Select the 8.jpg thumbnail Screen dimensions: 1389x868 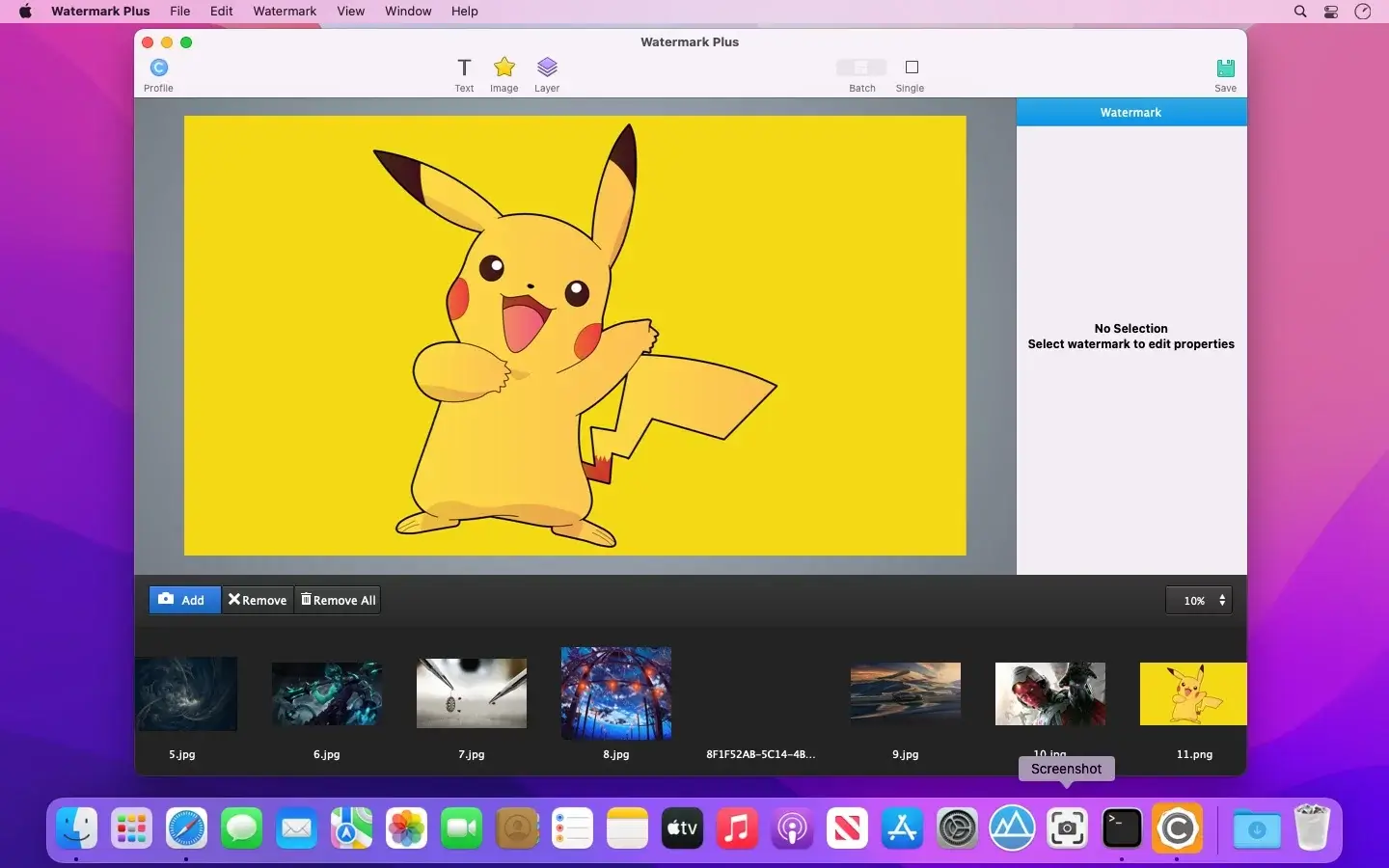(x=616, y=693)
